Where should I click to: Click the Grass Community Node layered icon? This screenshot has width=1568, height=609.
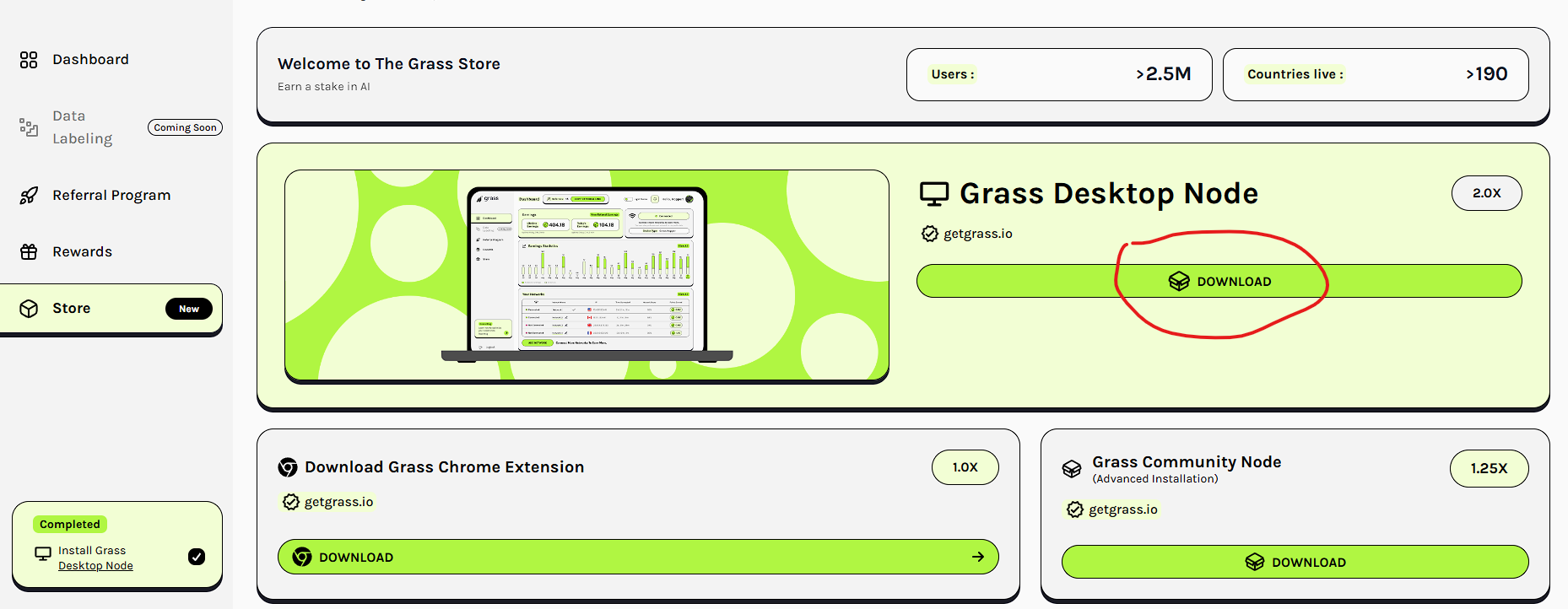click(1072, 469)
